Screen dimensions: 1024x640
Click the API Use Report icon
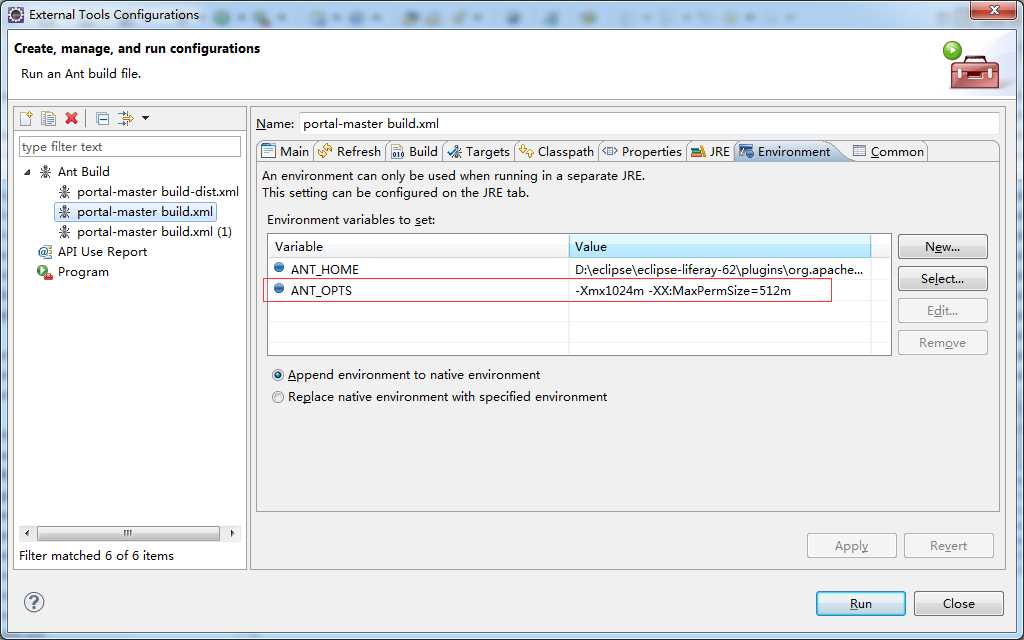45,252
